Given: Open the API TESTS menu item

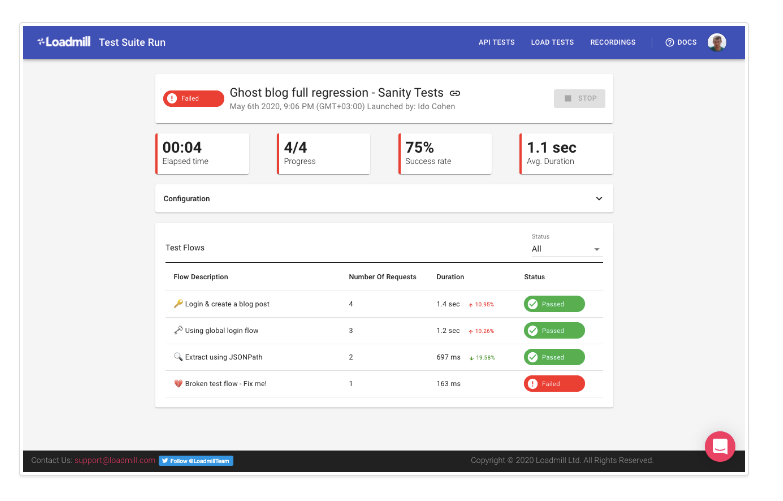Looking at the screenshot, I should point(496,42).
